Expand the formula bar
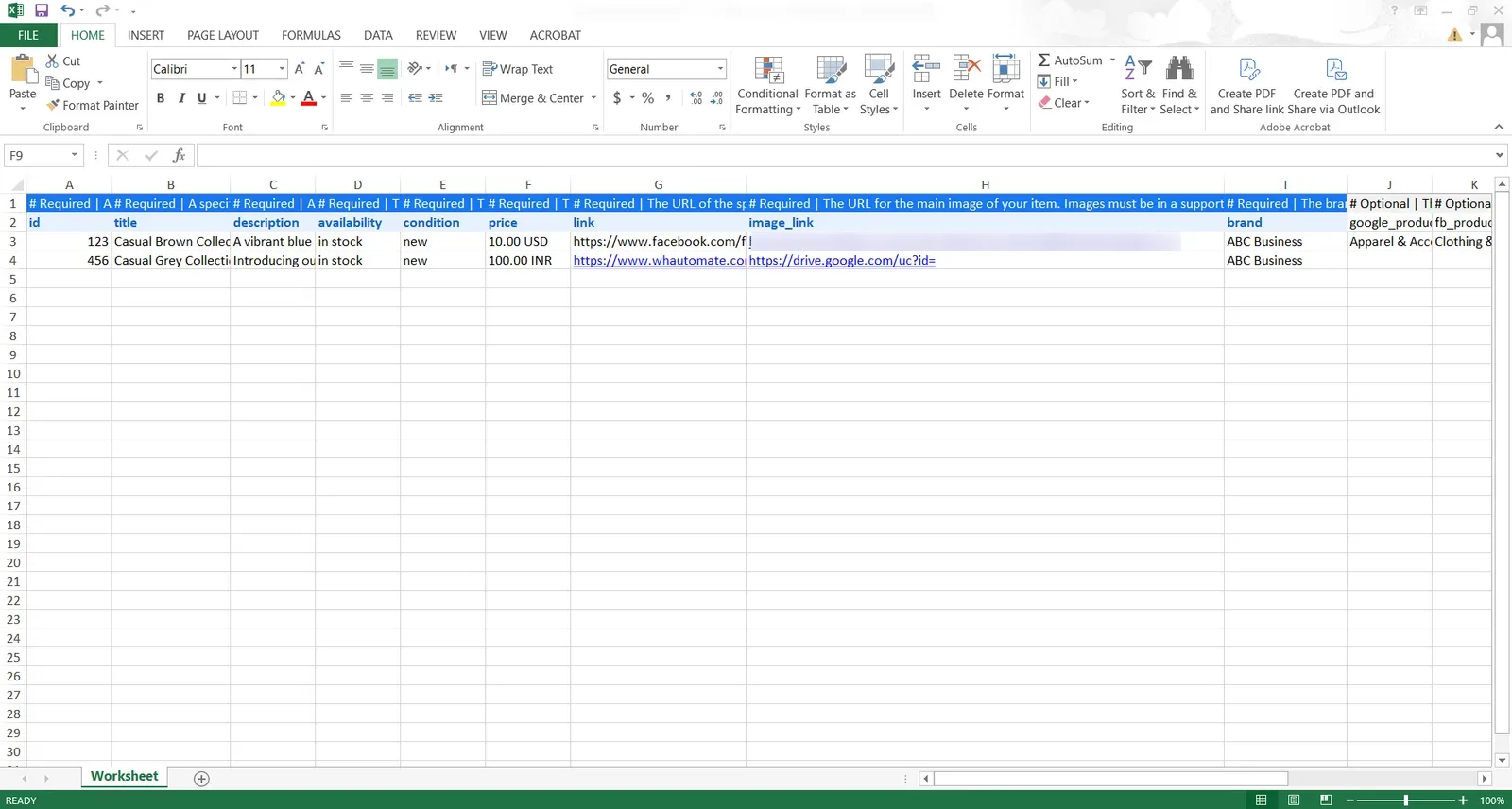This screenshot has height=809, width=1512. coord(1500,155)
